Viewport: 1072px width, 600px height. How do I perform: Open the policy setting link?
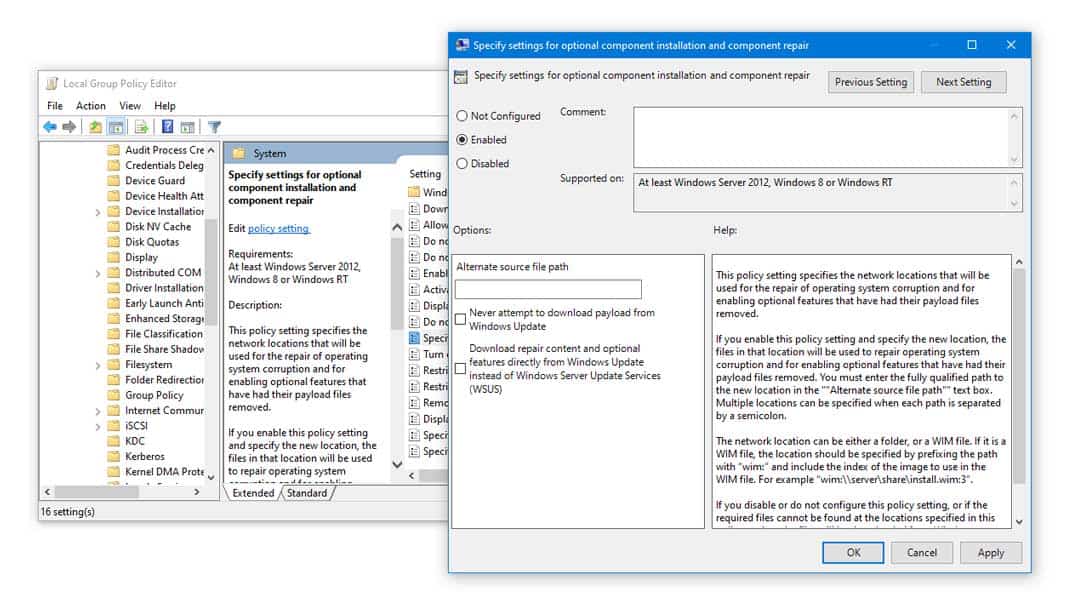coord(278,228)
